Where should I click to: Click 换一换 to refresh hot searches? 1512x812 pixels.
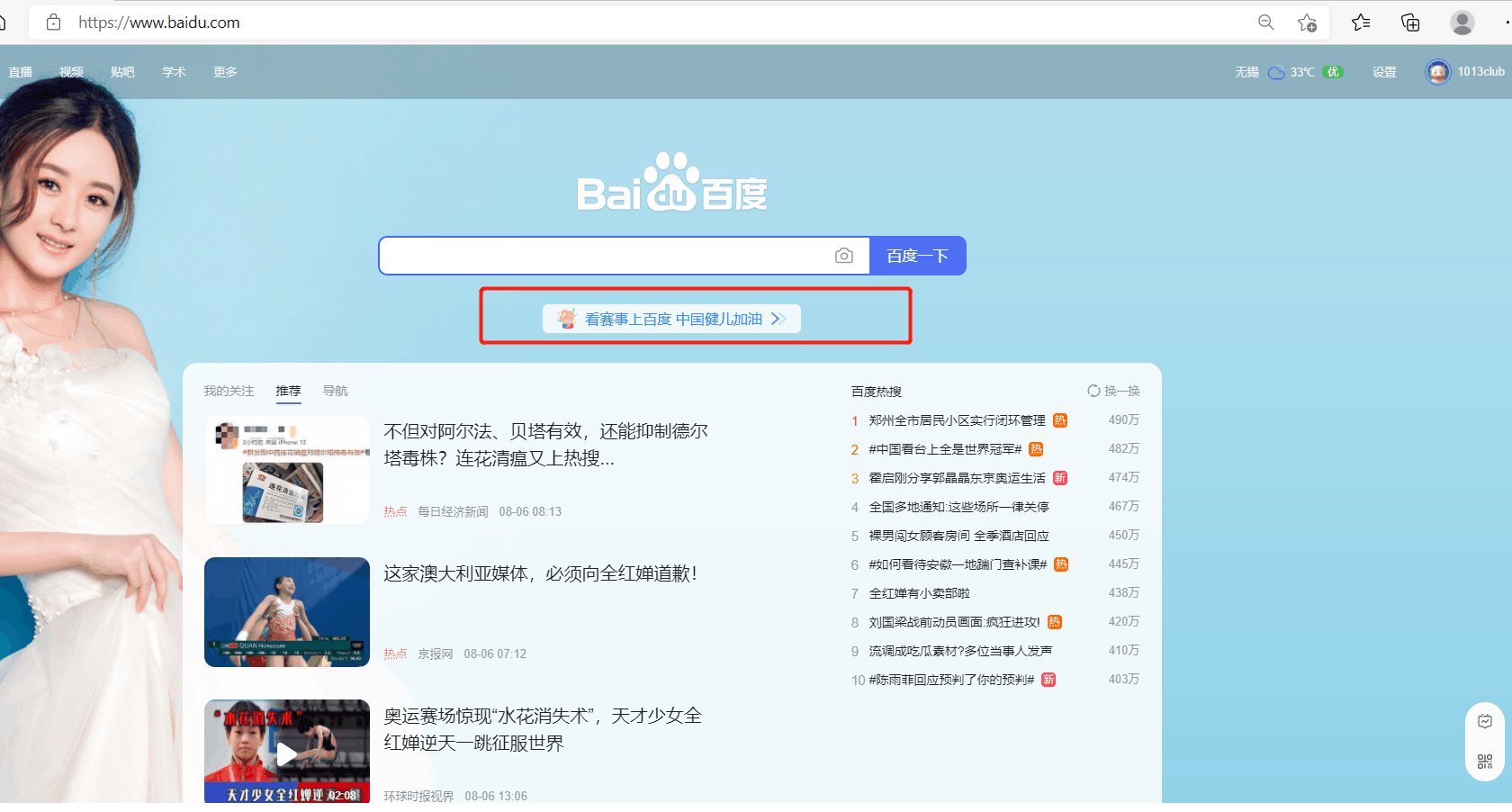pos(1121,391)
